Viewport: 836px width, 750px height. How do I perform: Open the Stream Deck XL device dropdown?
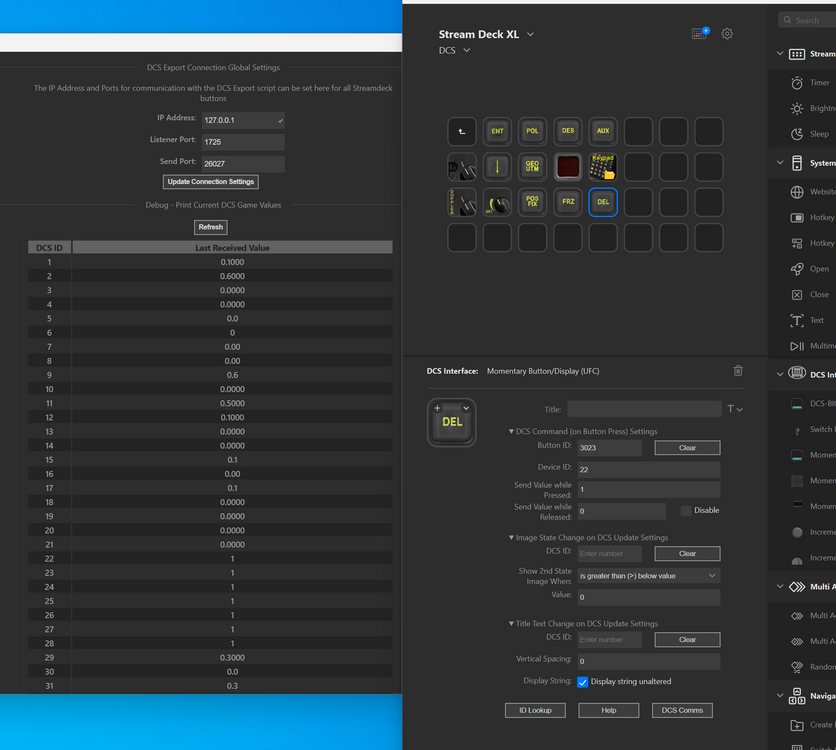tap(530, 33)
